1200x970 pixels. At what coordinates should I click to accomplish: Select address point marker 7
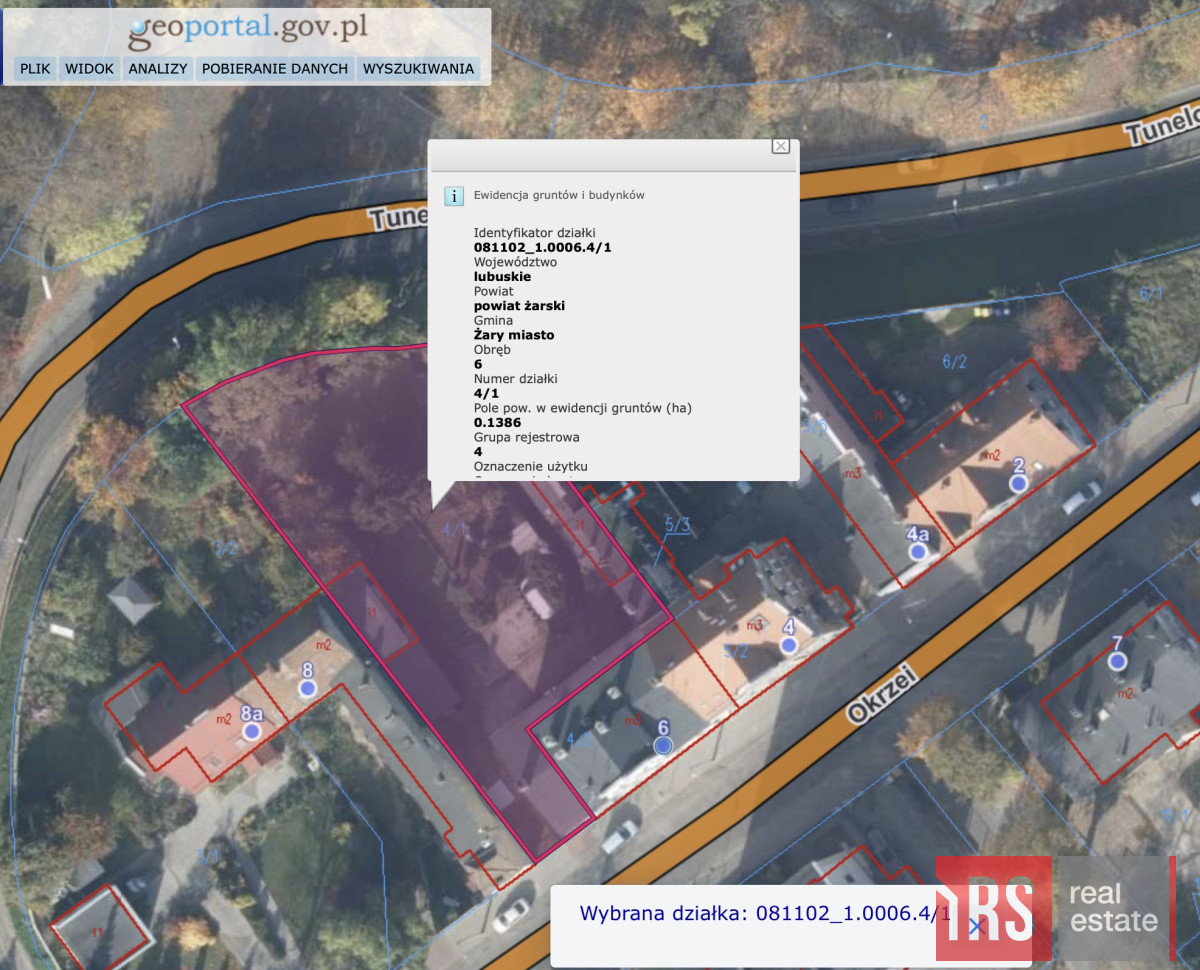(1117, 661)
